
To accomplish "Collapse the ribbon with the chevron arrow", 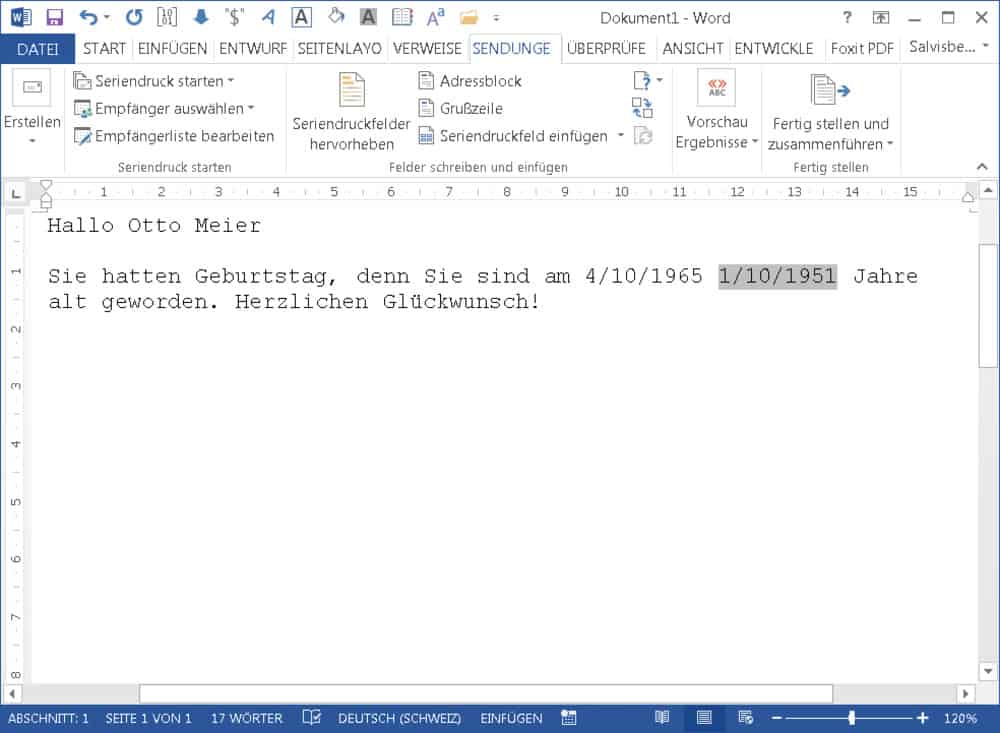I will tap(985, 167).
